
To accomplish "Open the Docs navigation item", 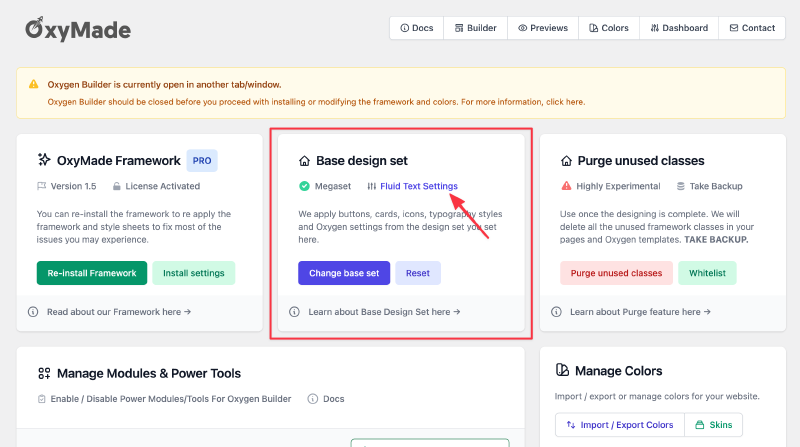I will [x=417, y=28].
